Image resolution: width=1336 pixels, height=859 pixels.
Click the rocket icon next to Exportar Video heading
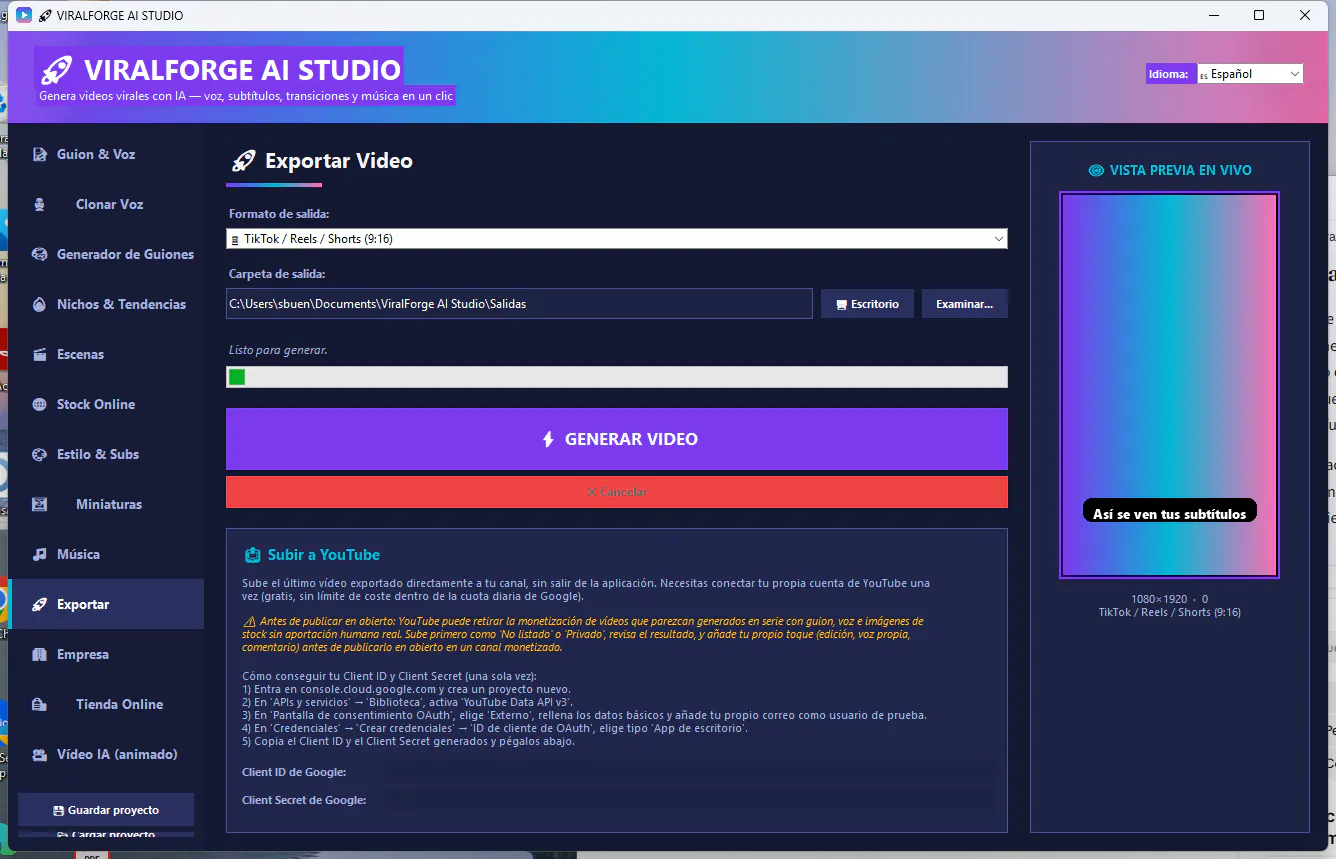pyautogui.click(x=243, y=161)
